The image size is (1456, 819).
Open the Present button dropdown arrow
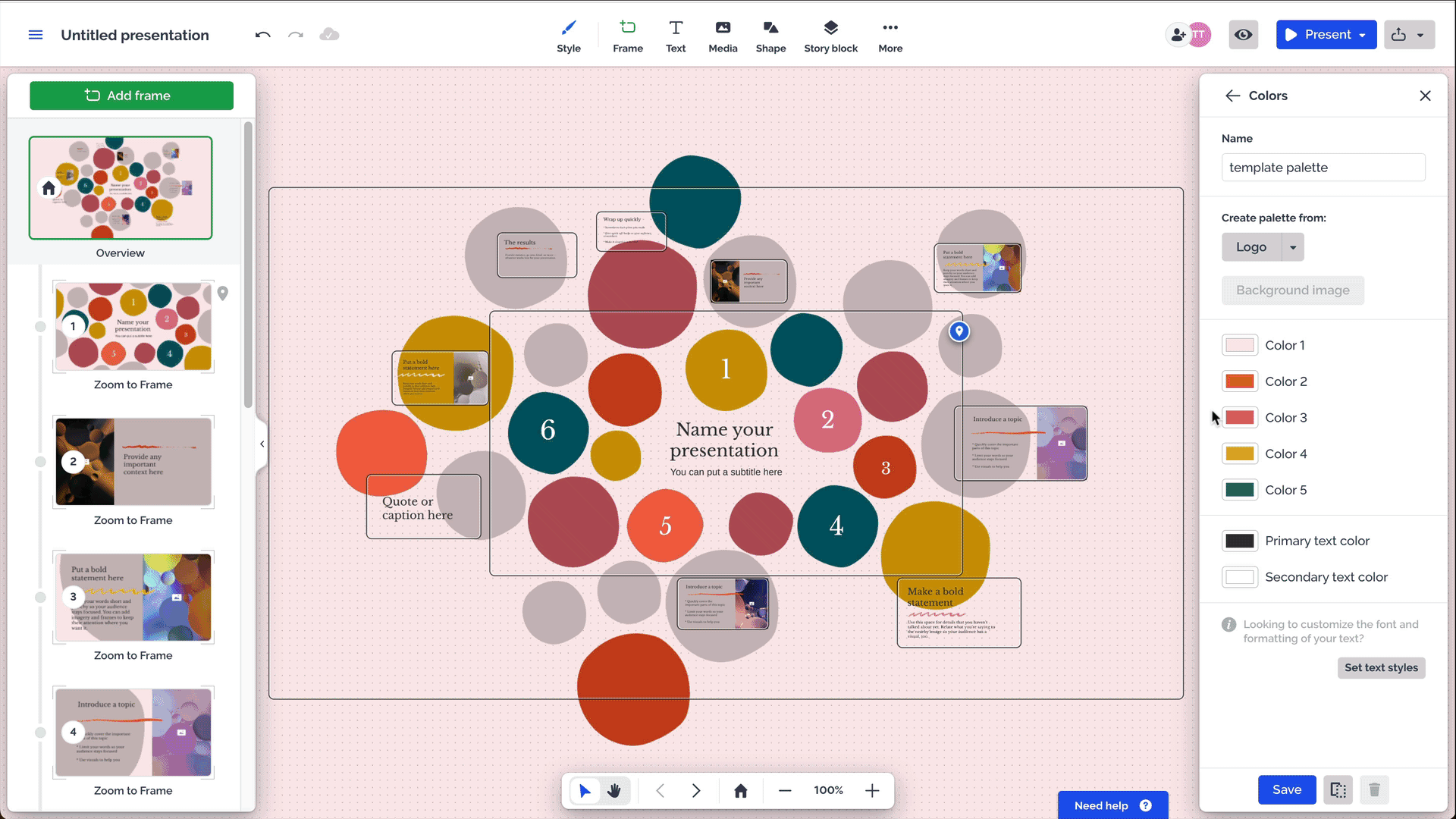click(x=1363, y=35)
